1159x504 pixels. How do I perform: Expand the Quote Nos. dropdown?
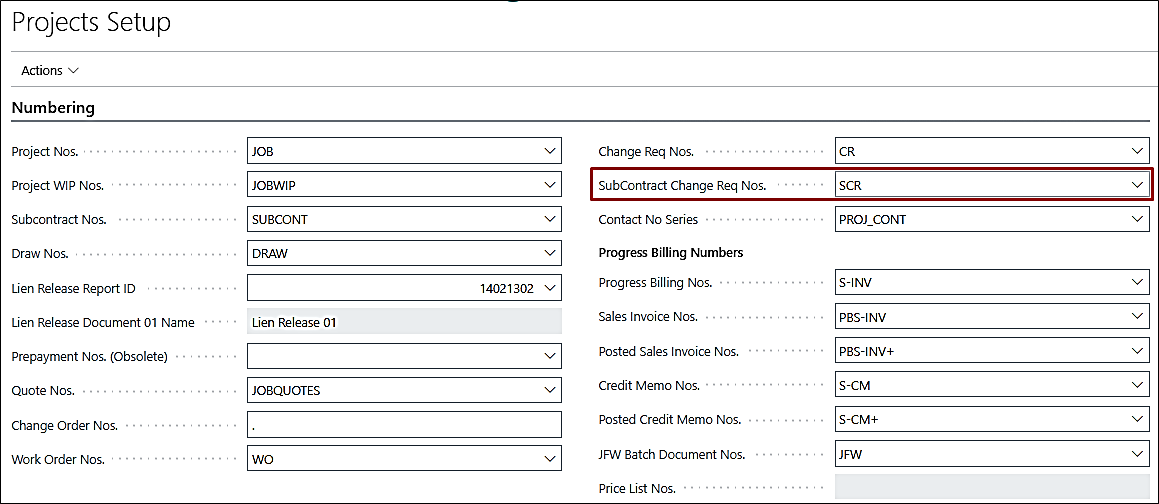pos(549,390)
